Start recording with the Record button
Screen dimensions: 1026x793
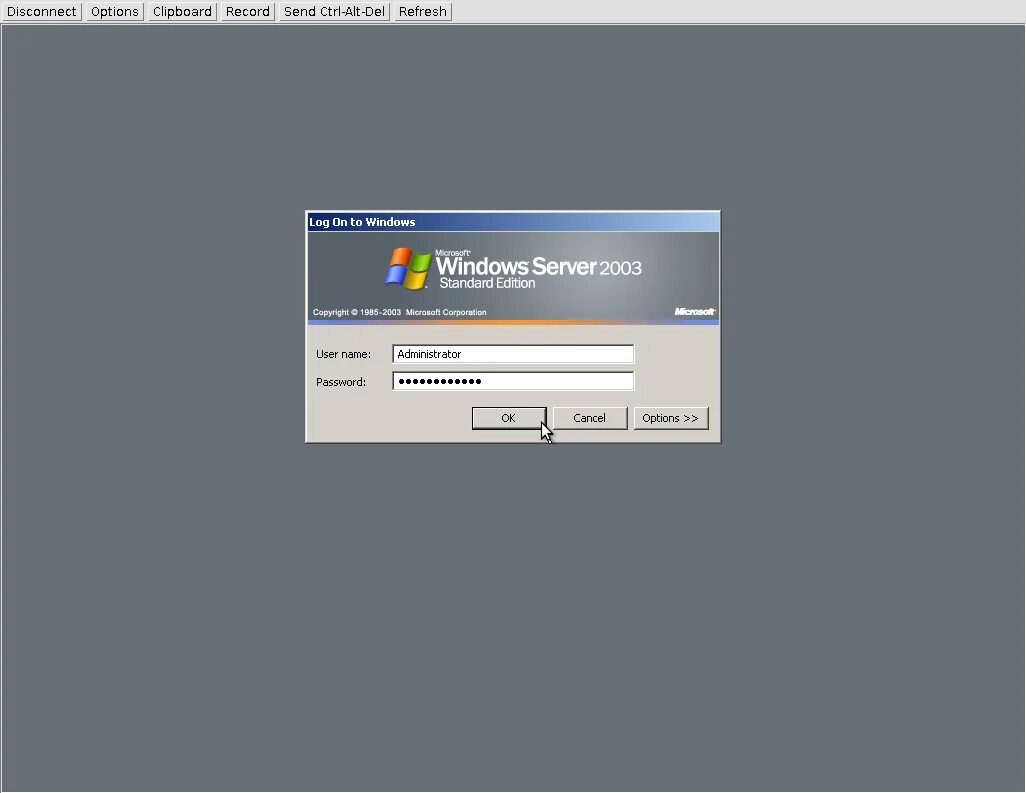point(247,12)
